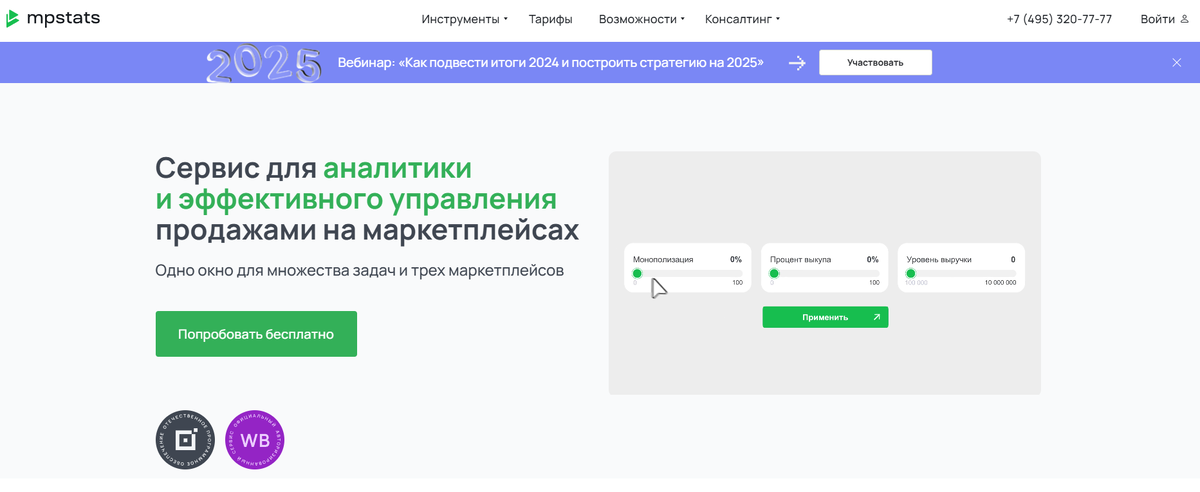1200x492 pixels.
Task: Click the arrow icon in the webinar banner
Action: [x=797, y=62]
